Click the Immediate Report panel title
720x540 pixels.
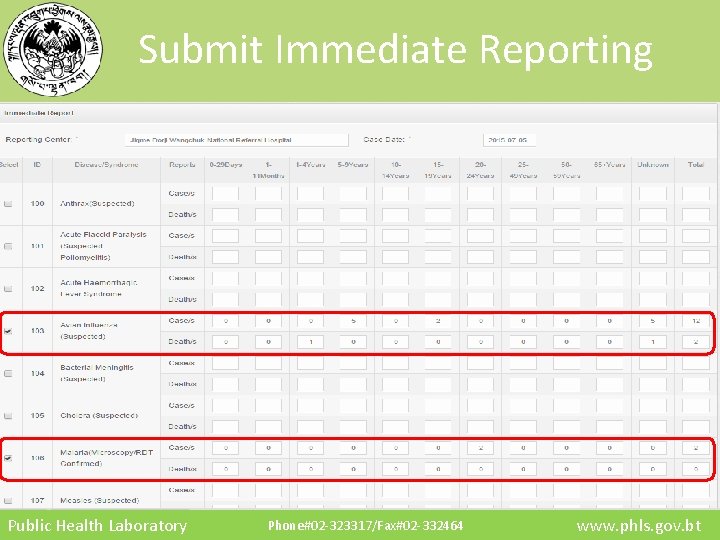point(39,113)
